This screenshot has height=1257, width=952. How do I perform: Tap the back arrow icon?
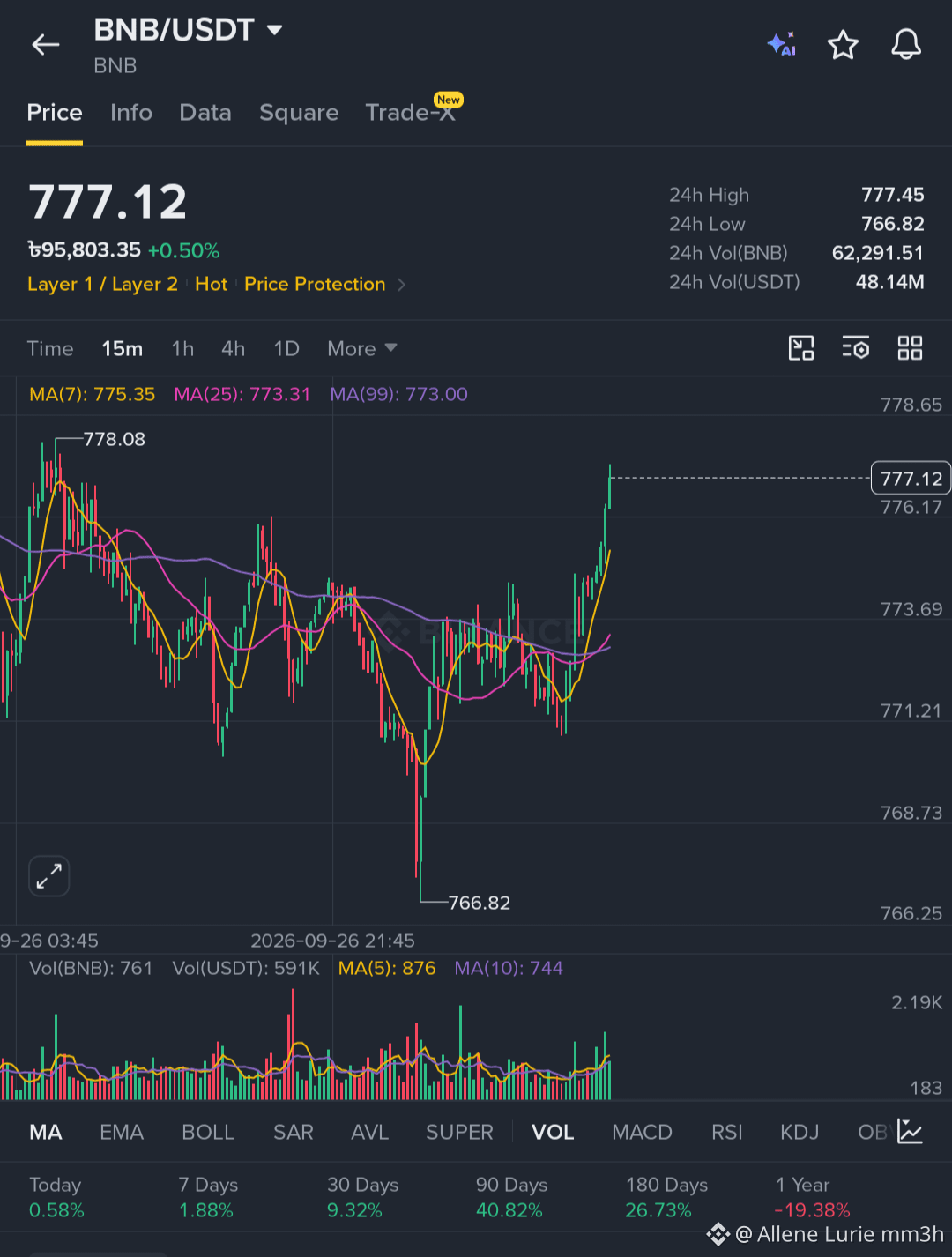[x=46, y=44]
